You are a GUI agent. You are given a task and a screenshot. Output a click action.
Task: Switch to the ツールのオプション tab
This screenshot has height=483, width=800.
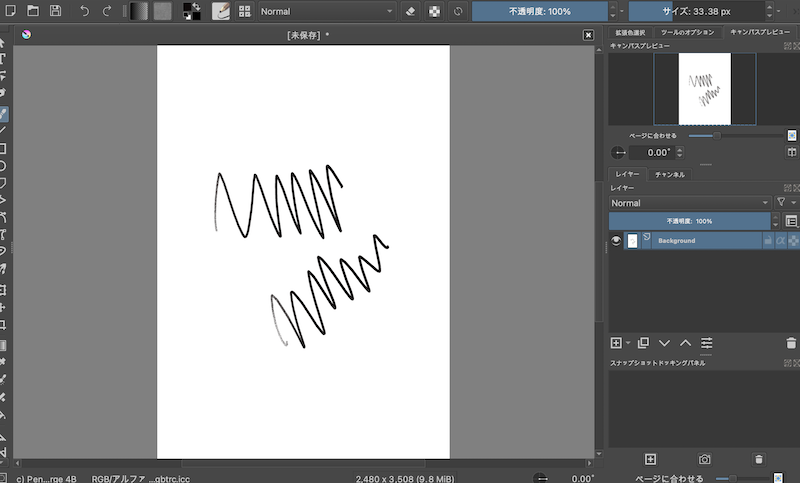pos(687,32)
